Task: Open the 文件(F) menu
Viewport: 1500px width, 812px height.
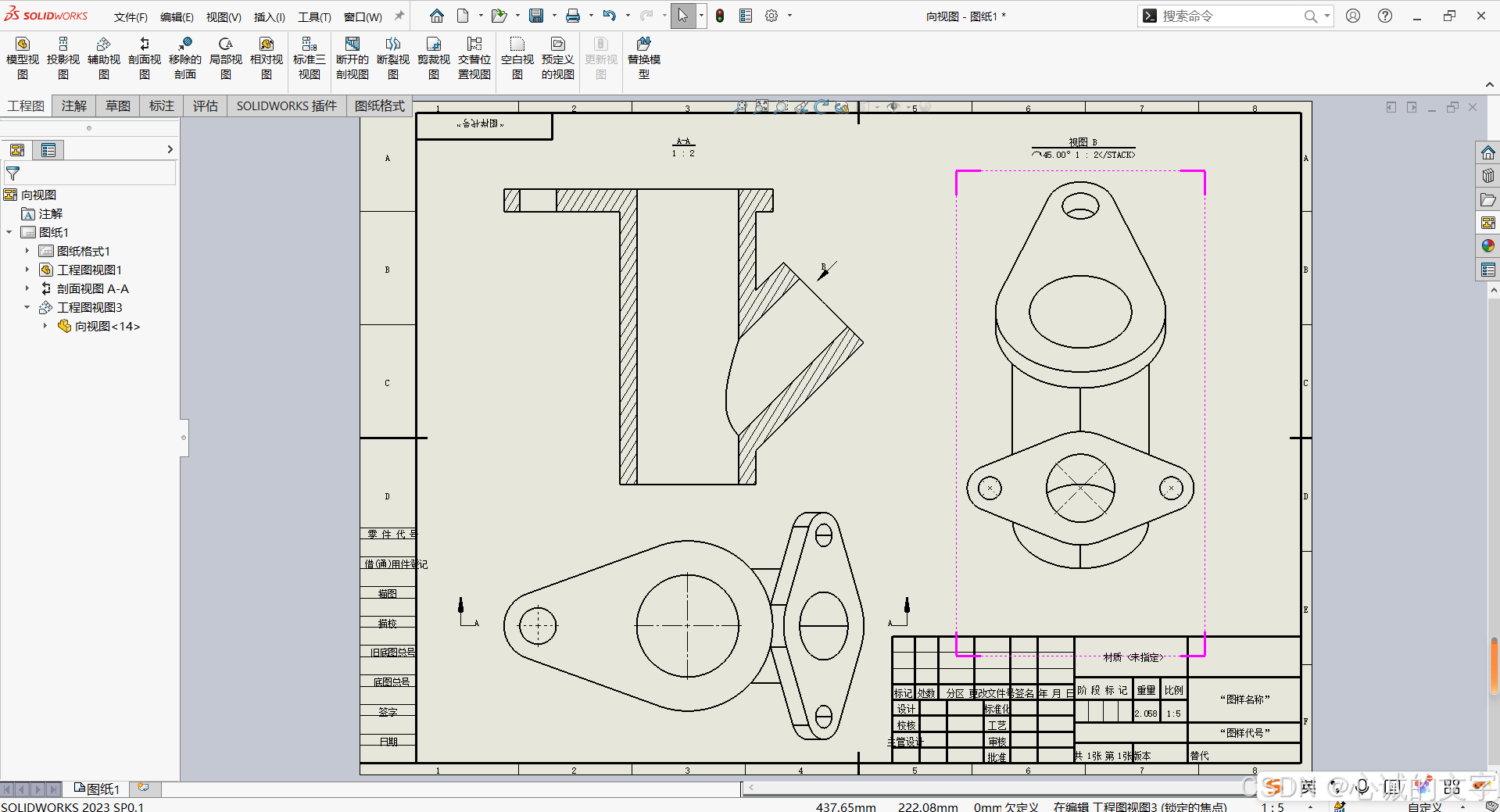Action: click(x=131, y=17)
